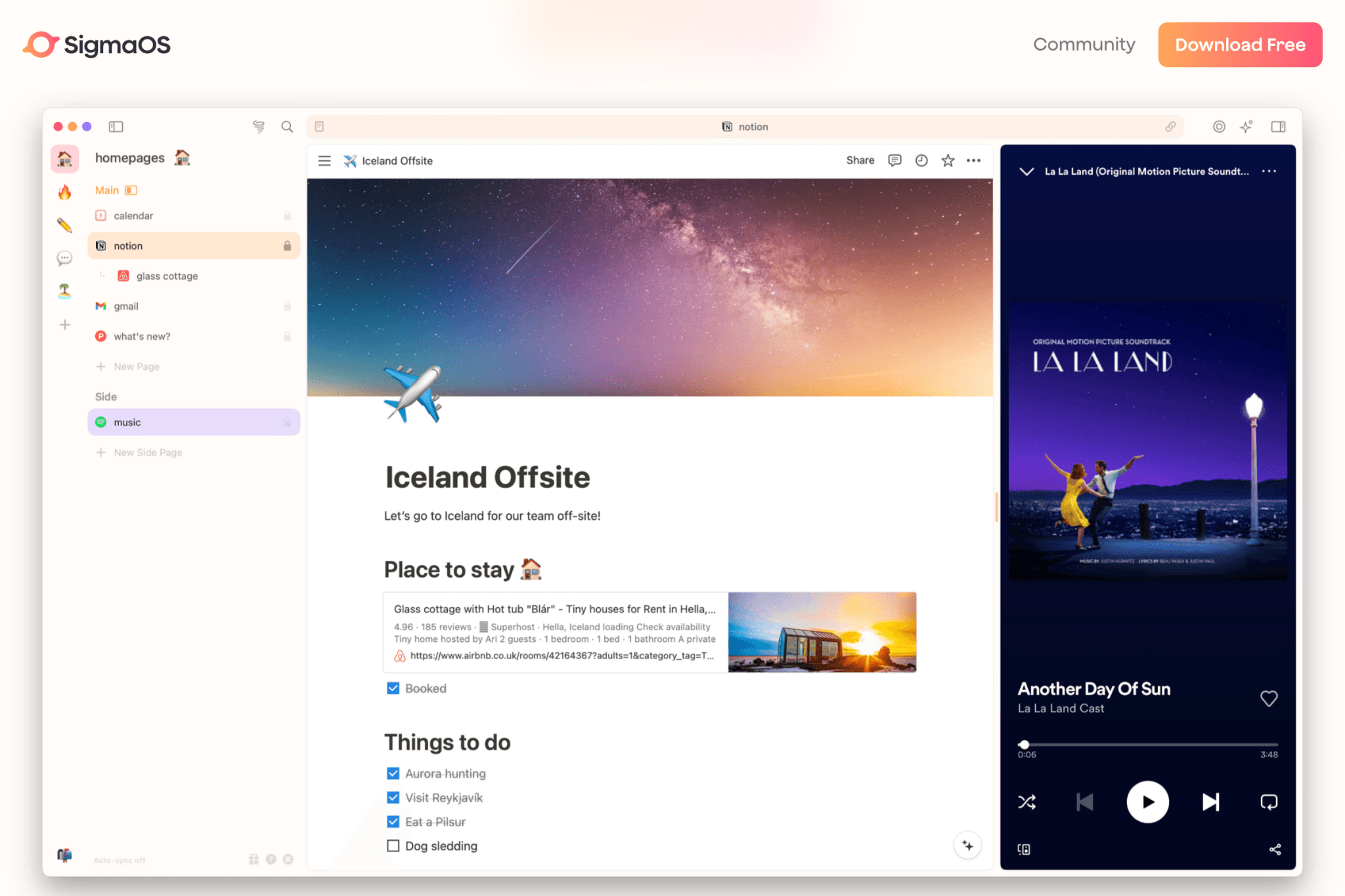Collapse the La La Land player via the chevron
The width and height of the screenshot is (1345, 896).
(x=1026, y=171)
